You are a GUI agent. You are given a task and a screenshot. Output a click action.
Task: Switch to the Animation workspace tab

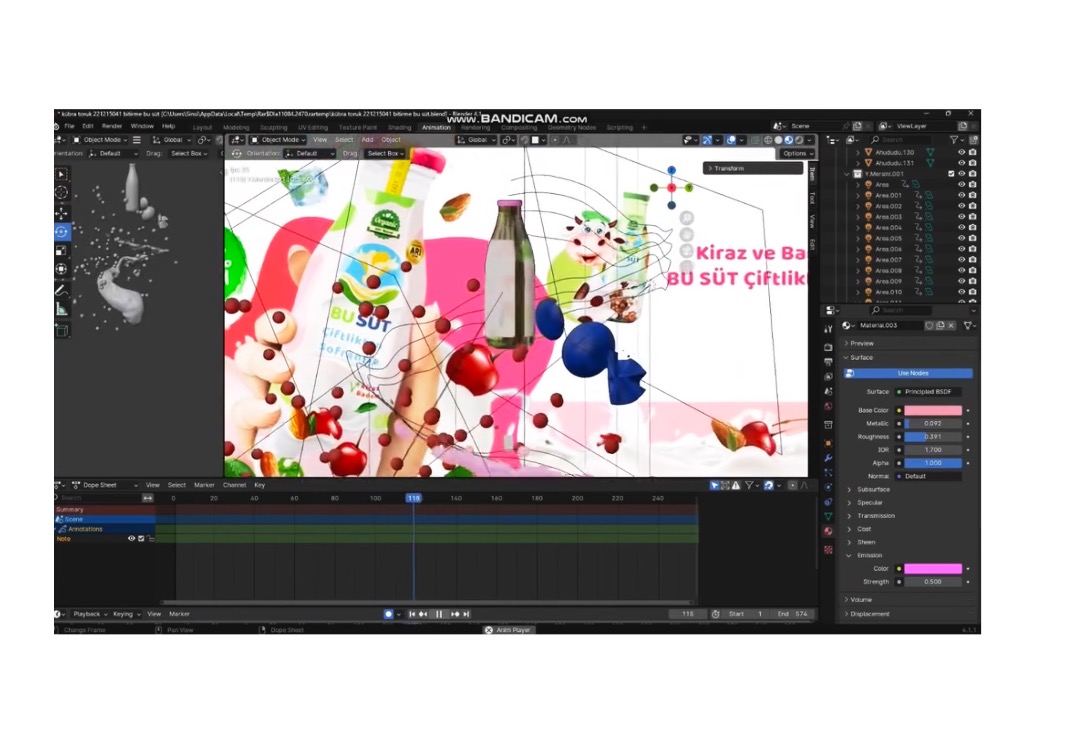point(436,127)
